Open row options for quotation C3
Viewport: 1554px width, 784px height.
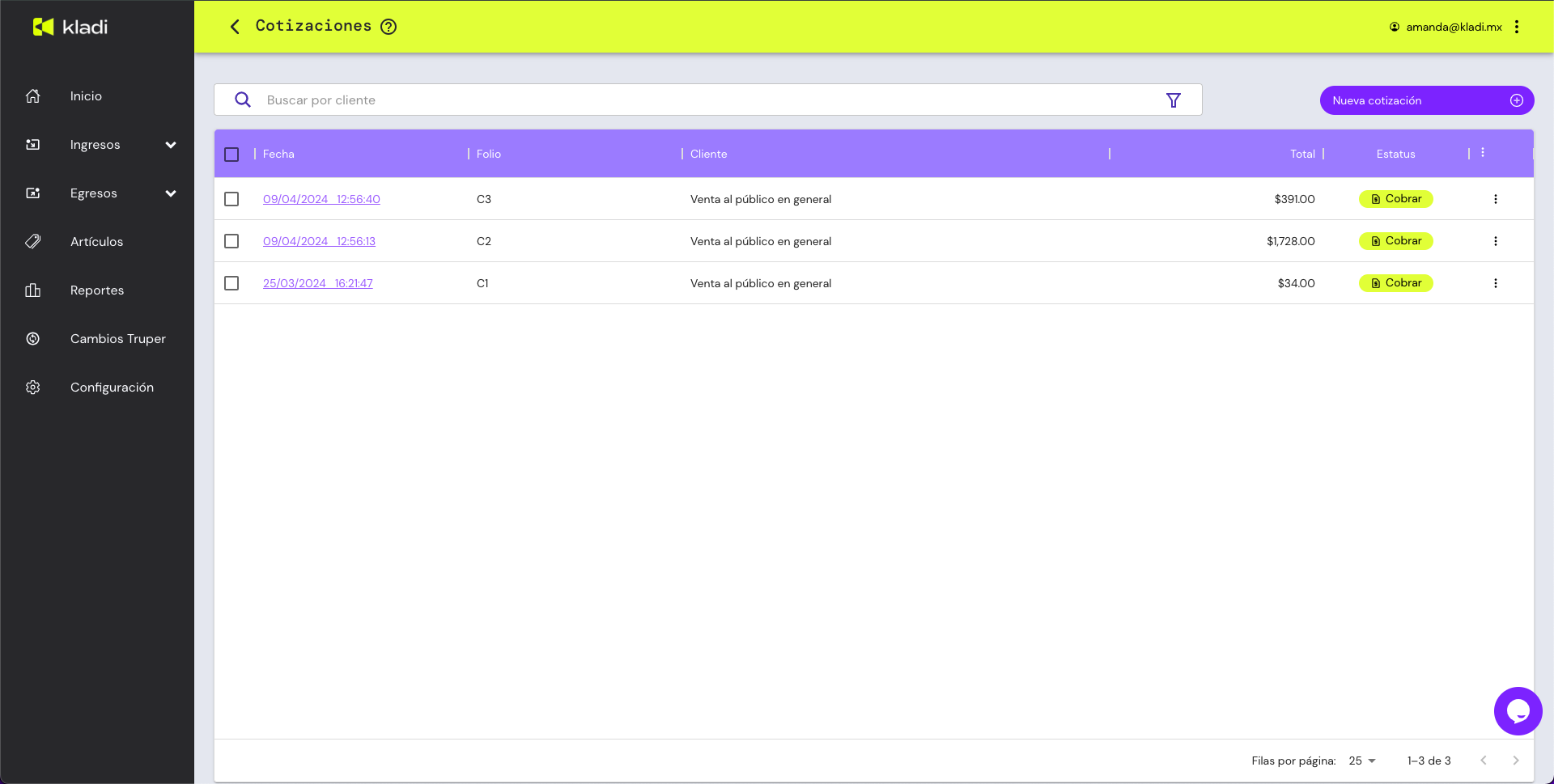pyautogui.click(x=1495, y=199)
